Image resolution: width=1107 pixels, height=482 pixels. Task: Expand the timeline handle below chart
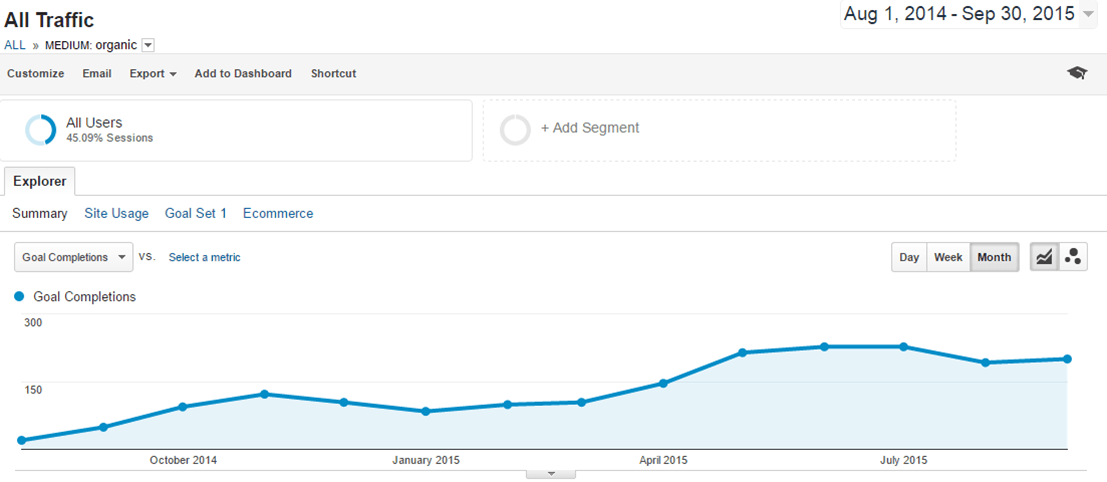tap(550, 473)
